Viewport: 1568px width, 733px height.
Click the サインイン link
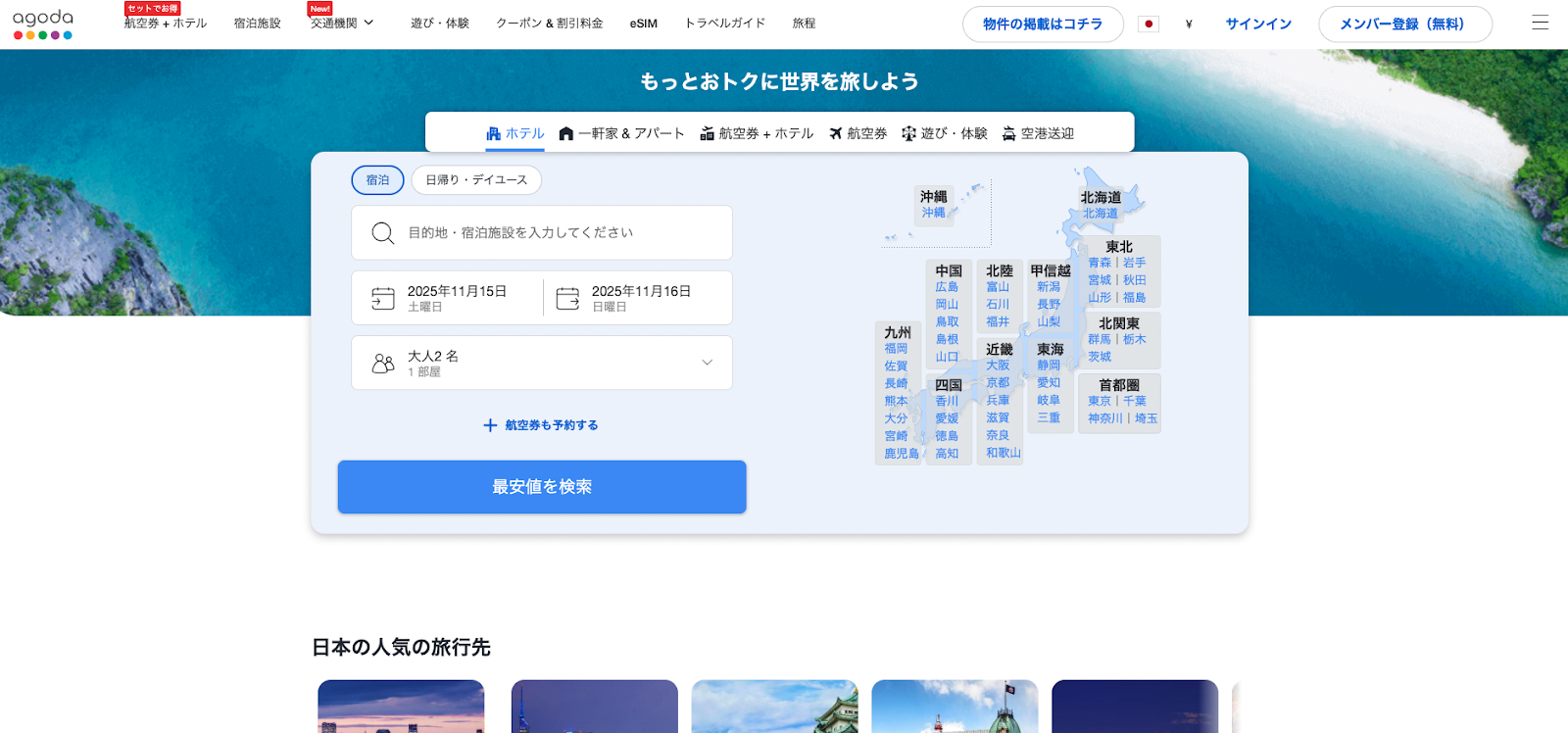click(1258, 24)
